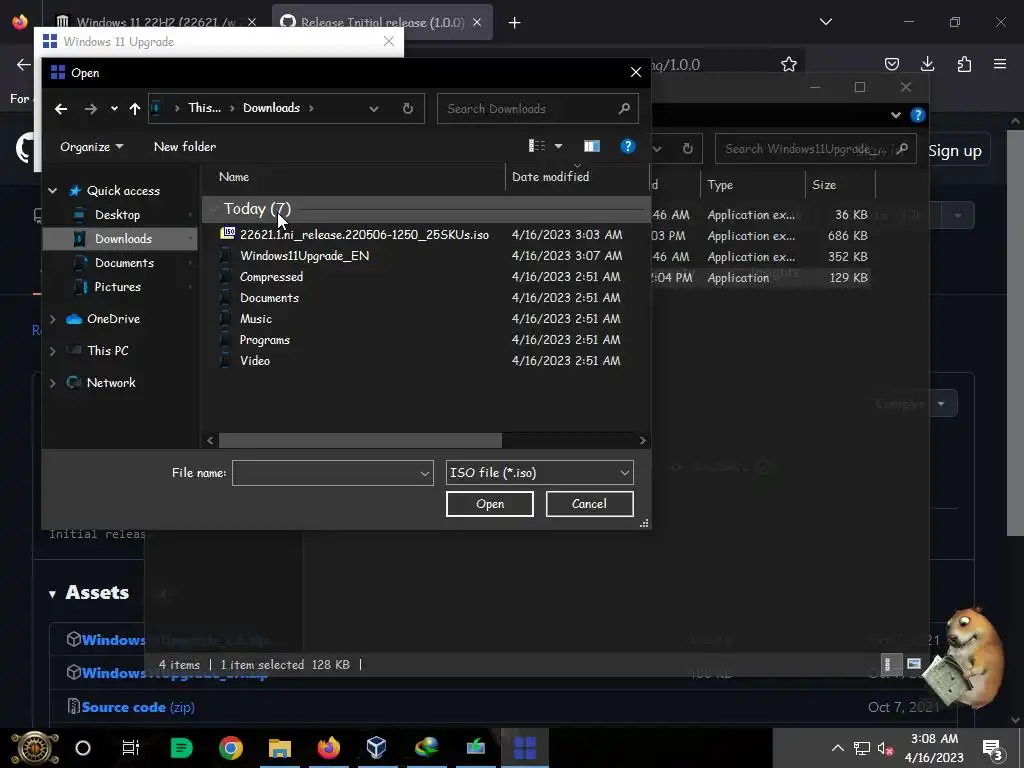Open a new Firefox tab
Viewport: 1024px width, 768px height.
point(515,23)
